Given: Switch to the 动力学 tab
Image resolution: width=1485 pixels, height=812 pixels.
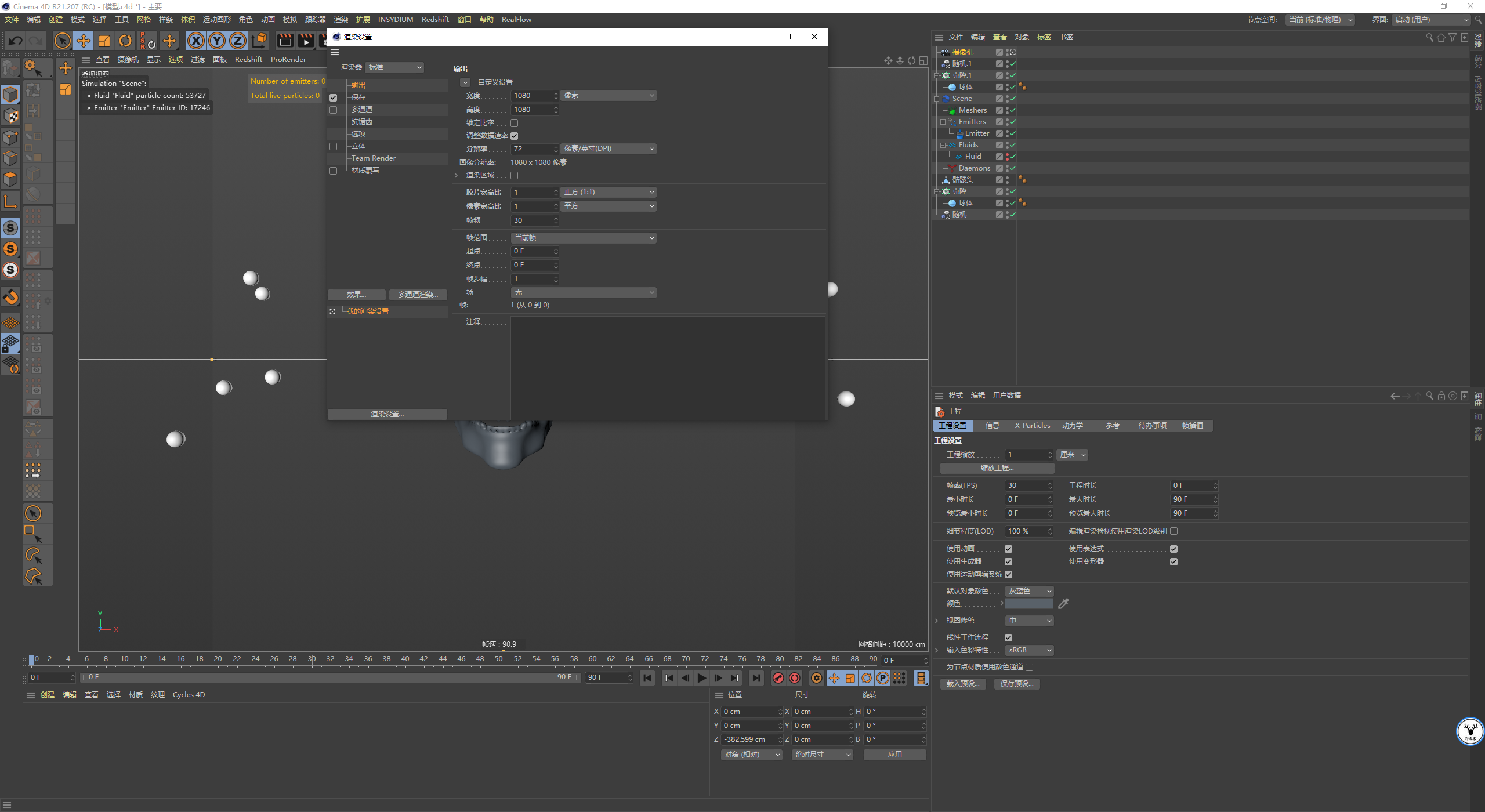Looking at the screenshot, I should (1072, 426).
